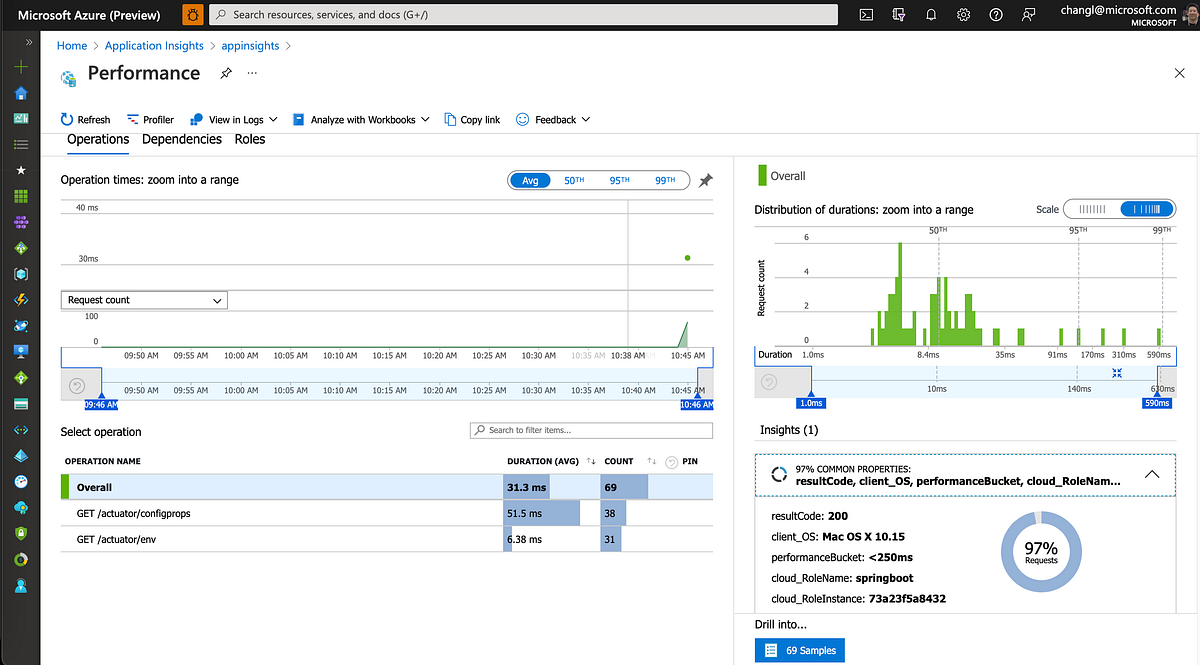
Task: Switch to the Dependencies tab
Action: (182, 139)
